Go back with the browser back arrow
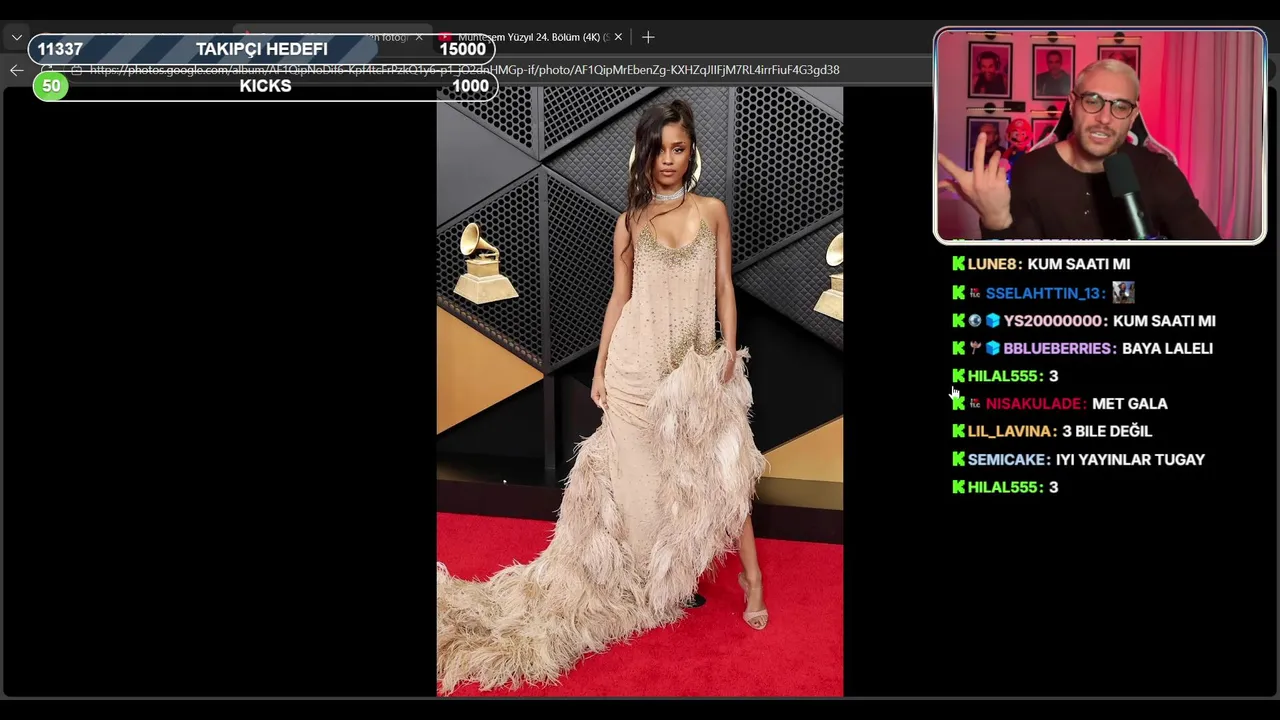Viewport: 1280px width, 720px height. pos(16,70)
